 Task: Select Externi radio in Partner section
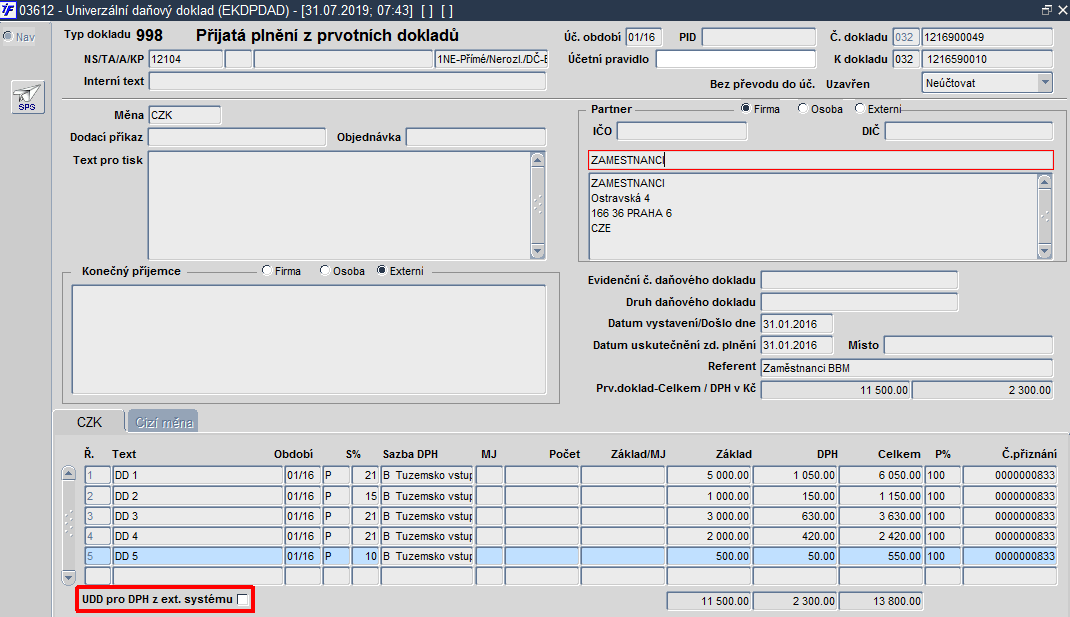(860, 109)
